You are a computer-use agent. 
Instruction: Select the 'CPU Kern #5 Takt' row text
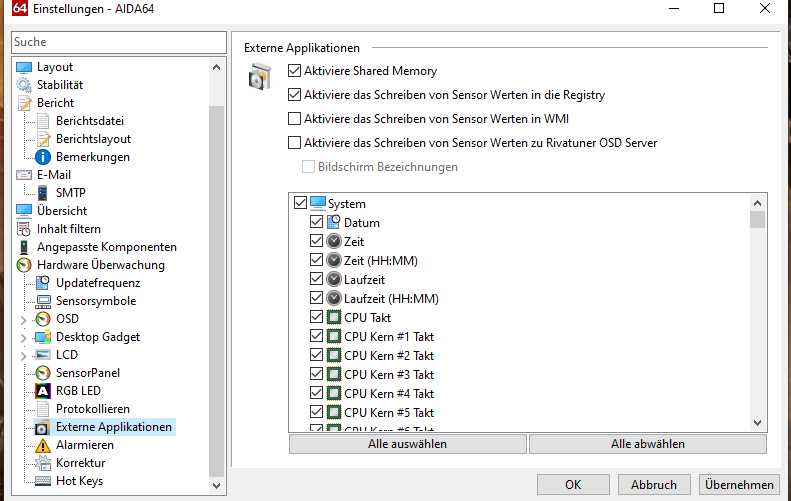[389, 413]
